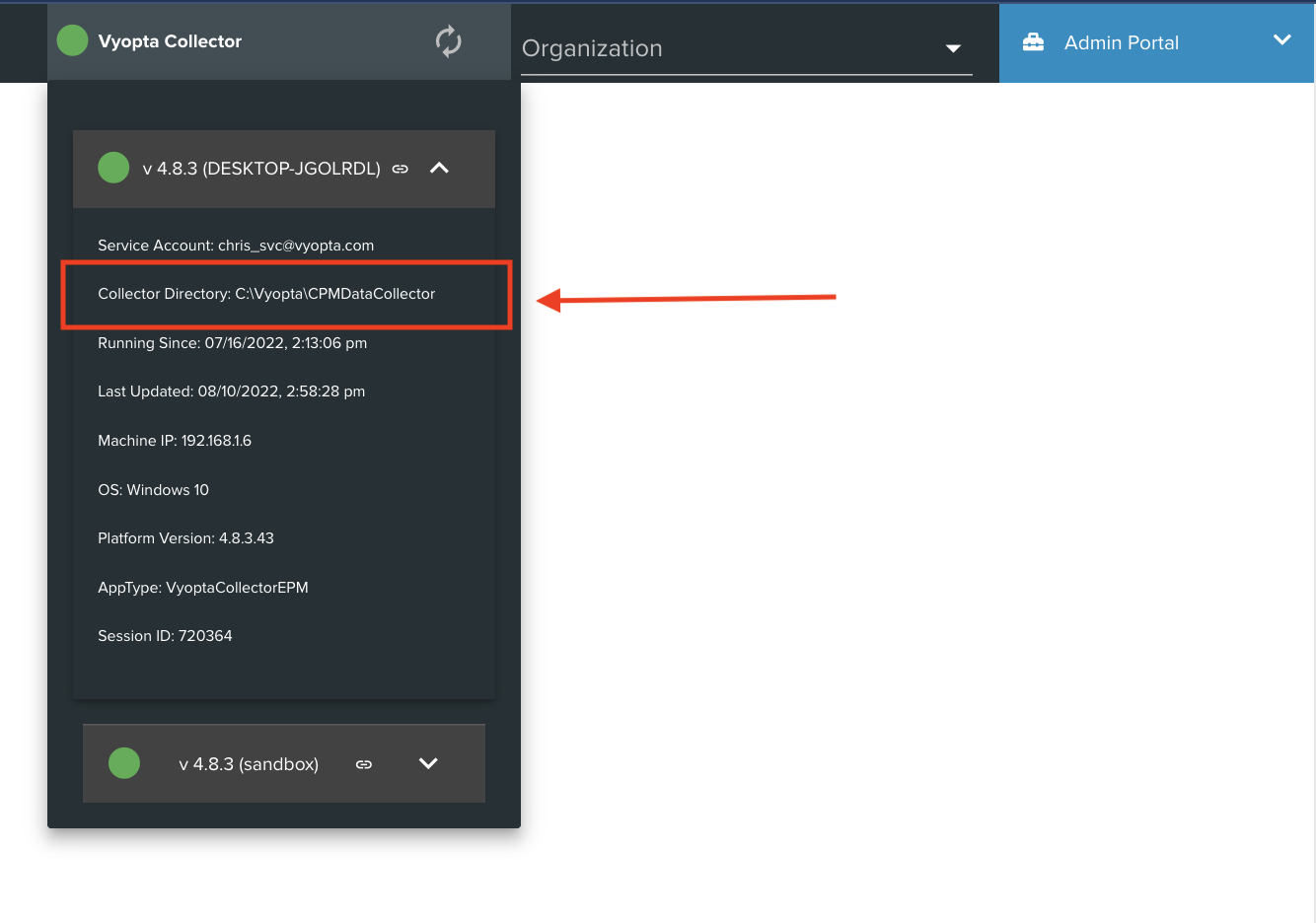This screenshot has height=923, width=1316.
Task: Select the v 4.8.3 (DESKTOP-JGOLRDL) label
Action: coord(261,169)
